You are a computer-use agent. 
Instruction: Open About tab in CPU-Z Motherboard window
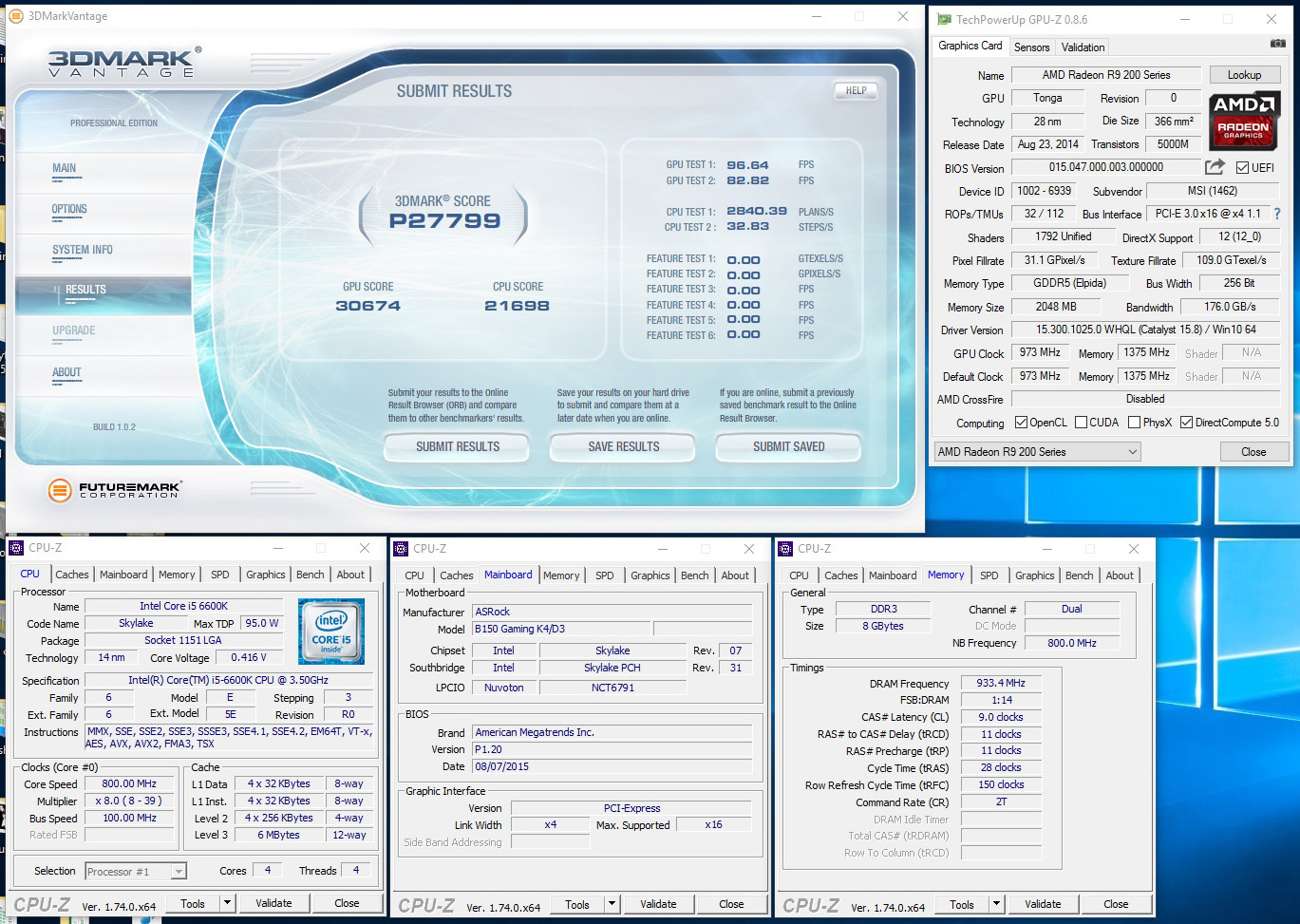click(734, 575)
